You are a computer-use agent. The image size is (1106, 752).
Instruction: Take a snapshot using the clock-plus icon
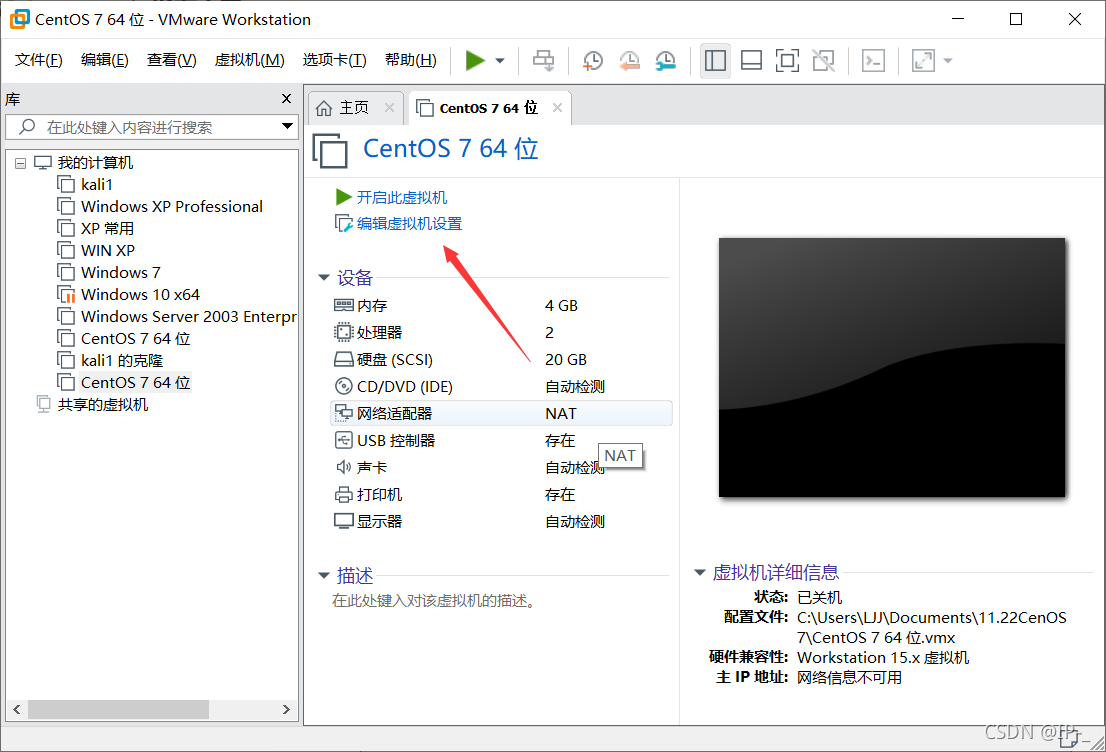(x=592, y=61)
